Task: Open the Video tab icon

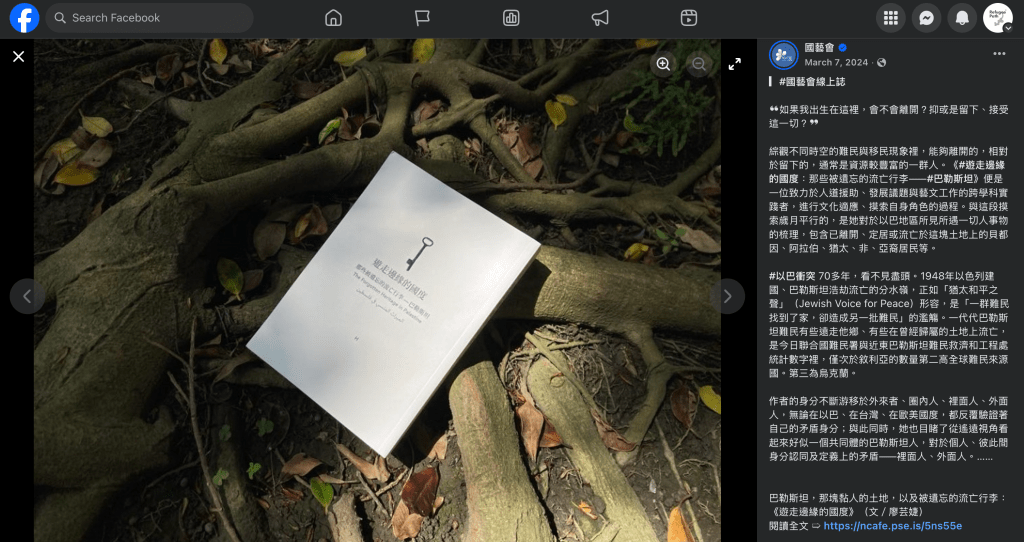Action: (x=689, y=18)
